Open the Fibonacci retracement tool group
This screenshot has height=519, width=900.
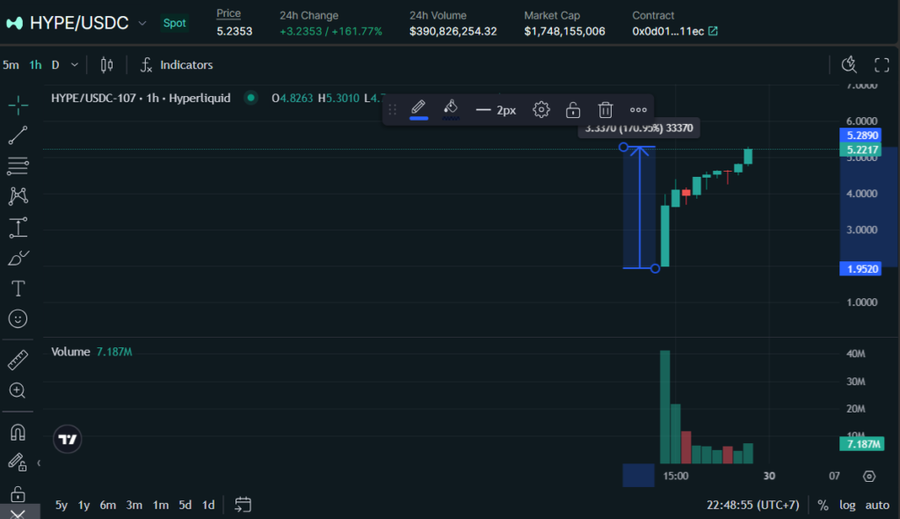click(18, 166)
